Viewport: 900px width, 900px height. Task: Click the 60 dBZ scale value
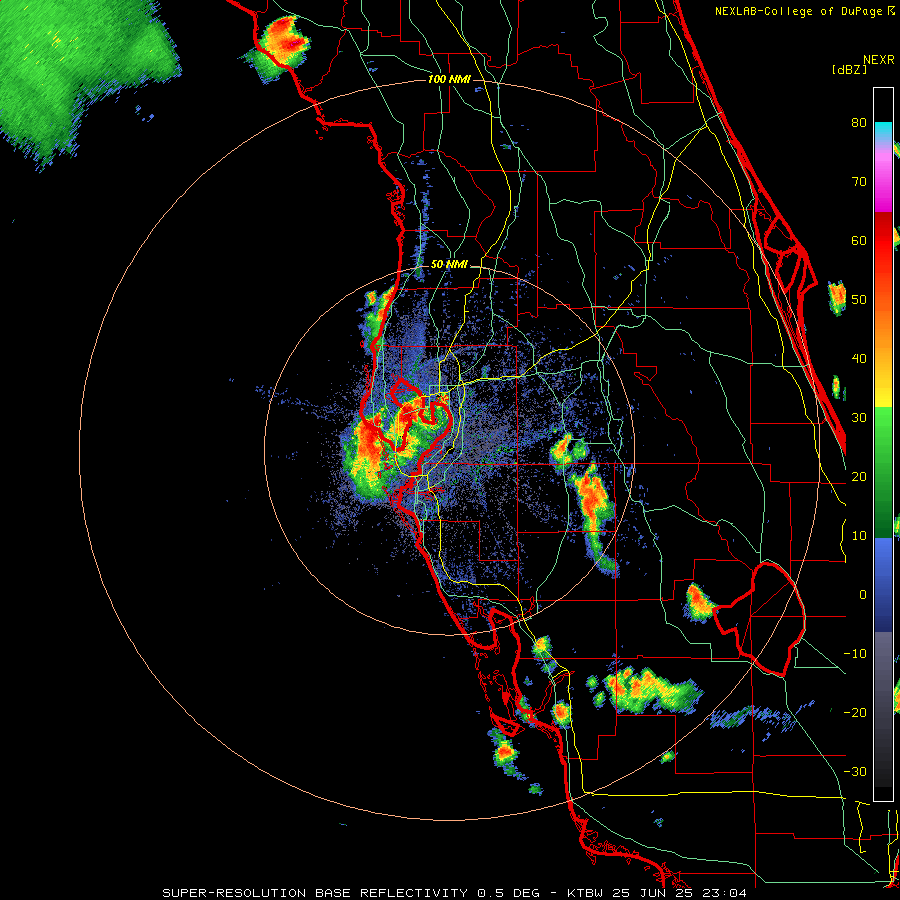859,240
